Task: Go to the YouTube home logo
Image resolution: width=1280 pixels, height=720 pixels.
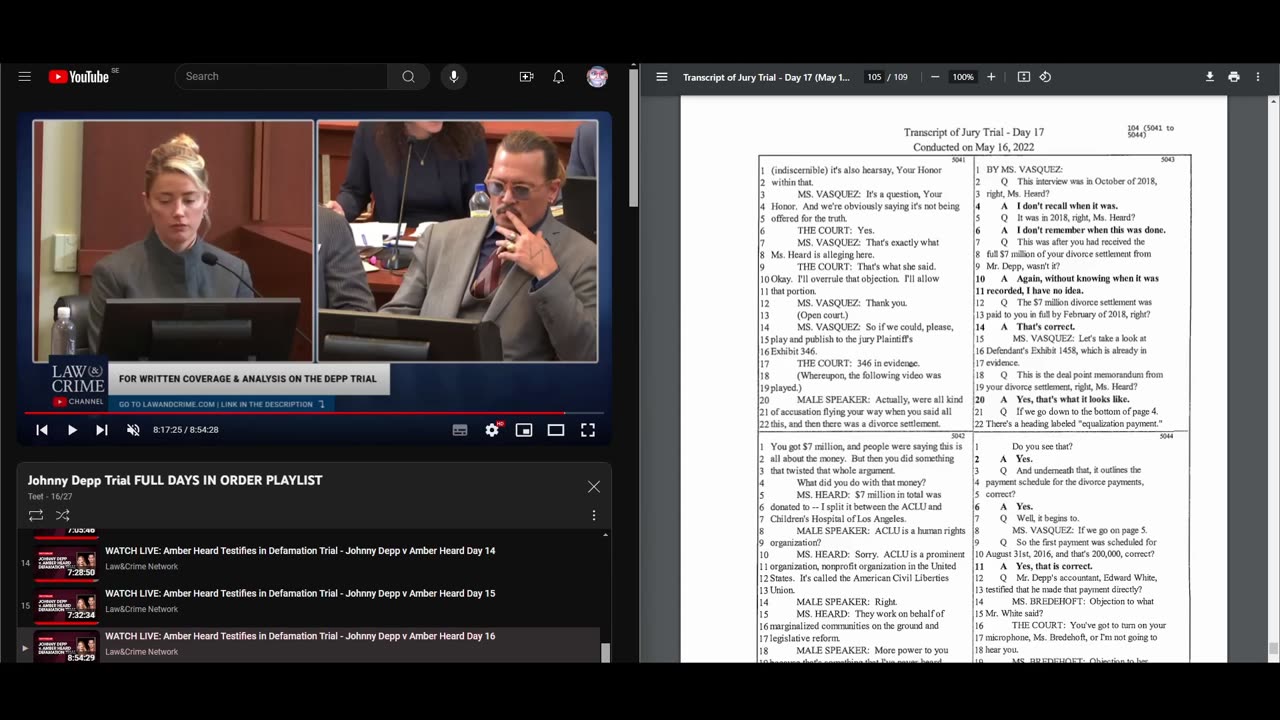Action: coord(78,77)
